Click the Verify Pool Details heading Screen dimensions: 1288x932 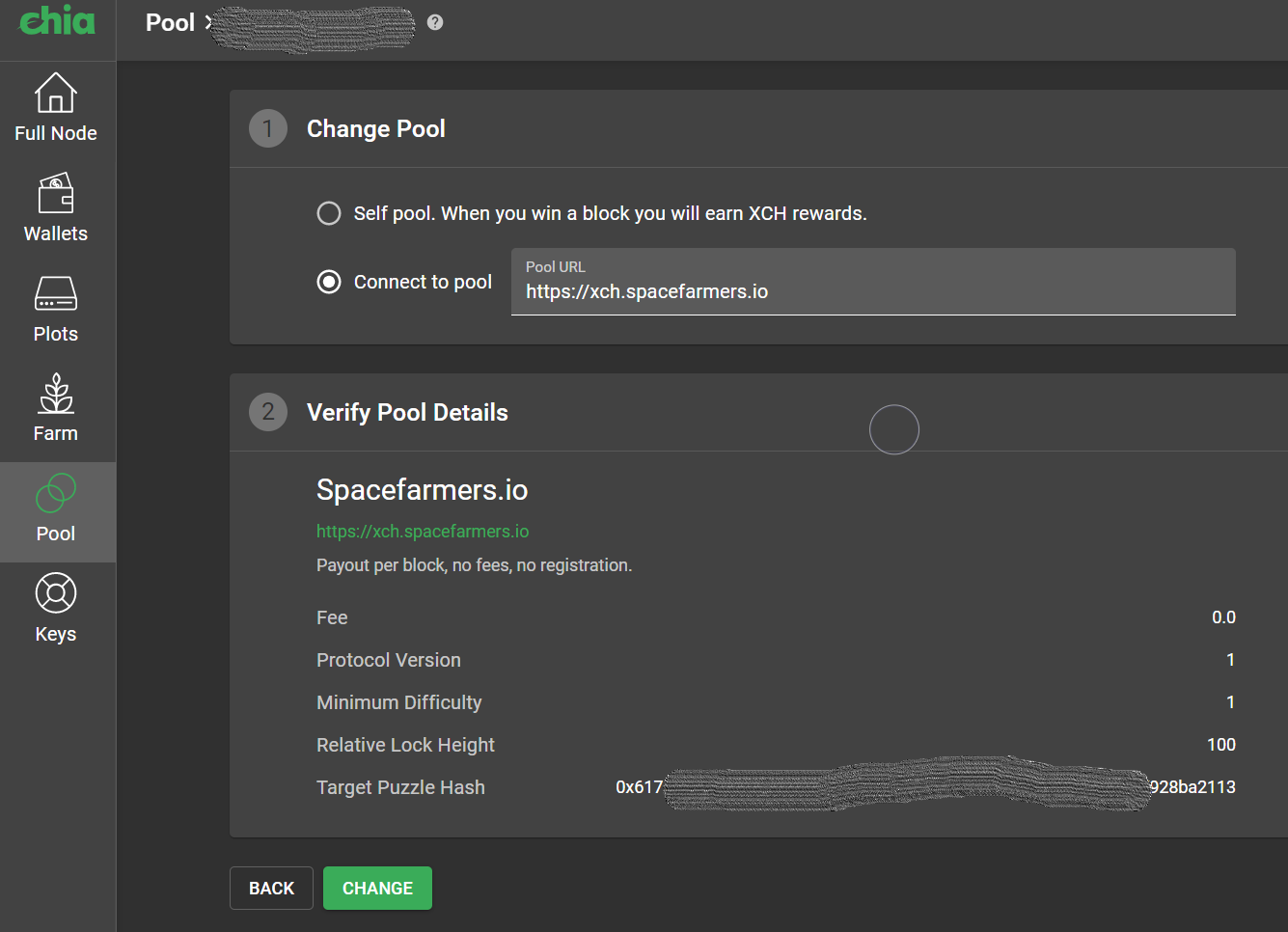[x=407, y=412]
